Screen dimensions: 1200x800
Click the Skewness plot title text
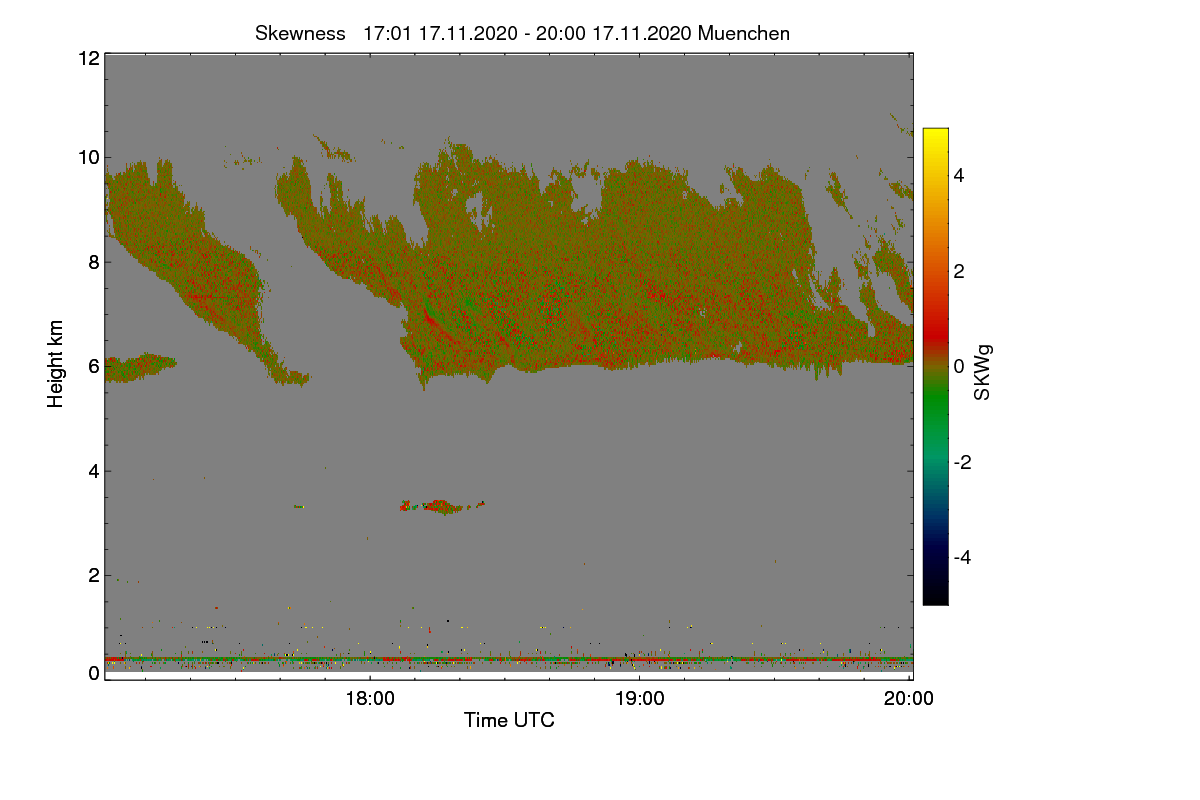522,33
